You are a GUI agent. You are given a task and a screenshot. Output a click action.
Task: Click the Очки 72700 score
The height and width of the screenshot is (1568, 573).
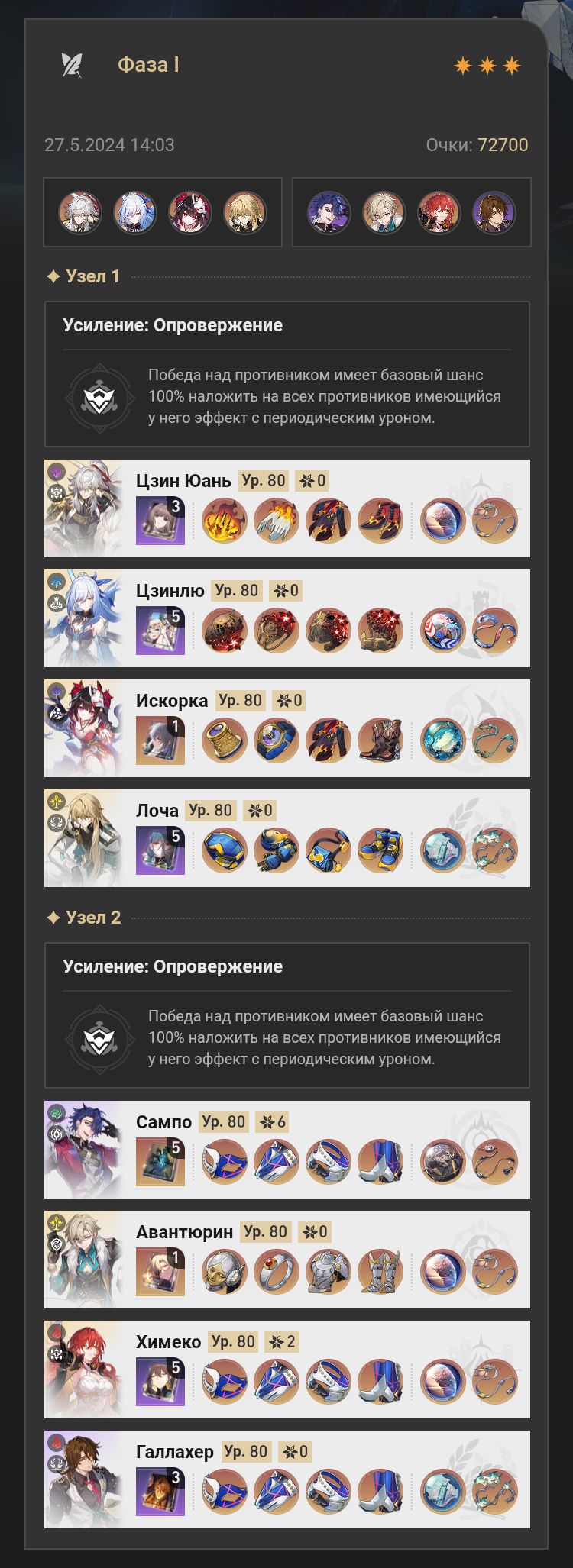point(477,145)
